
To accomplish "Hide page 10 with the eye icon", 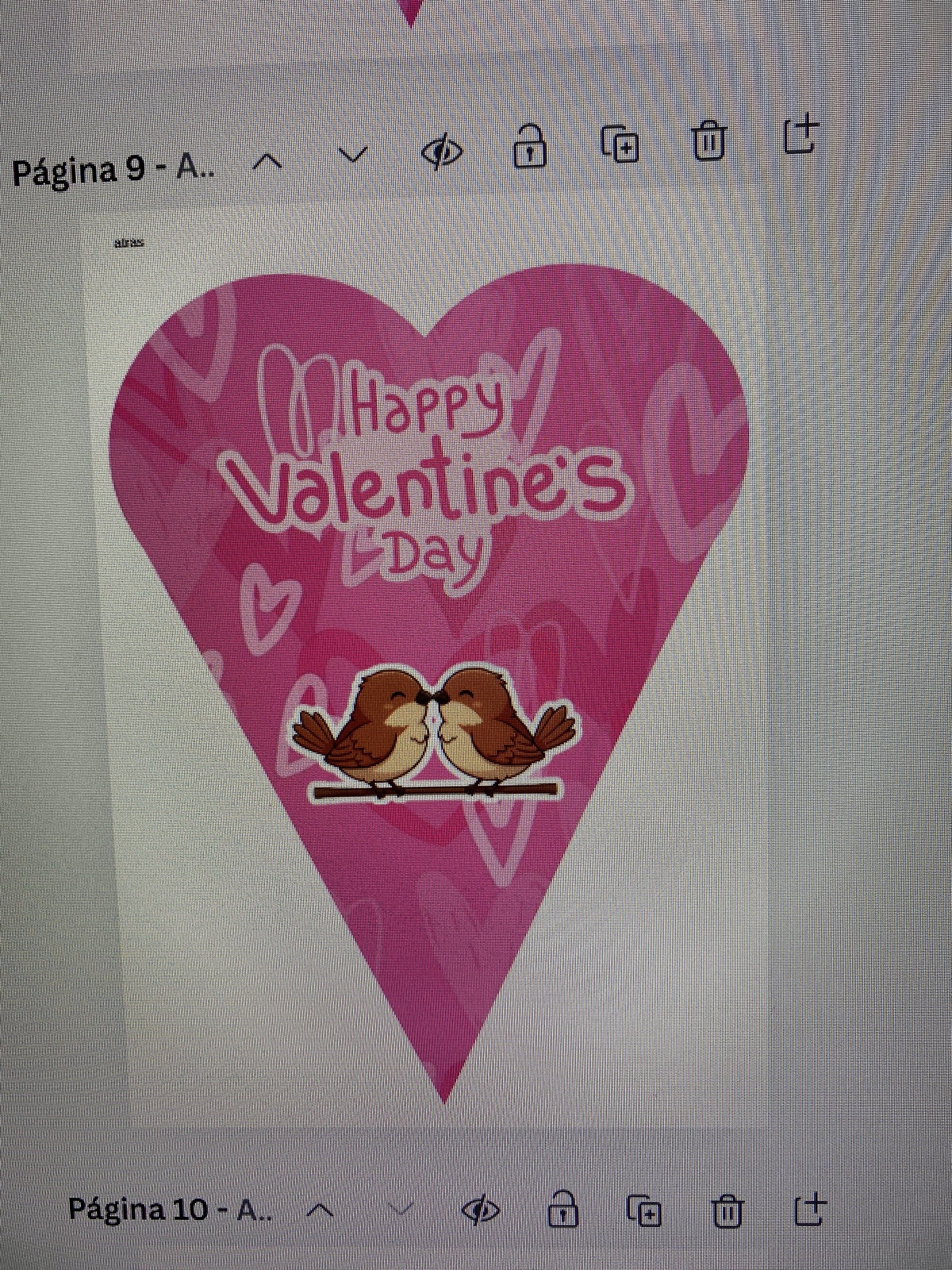I will coord(481,1210).
